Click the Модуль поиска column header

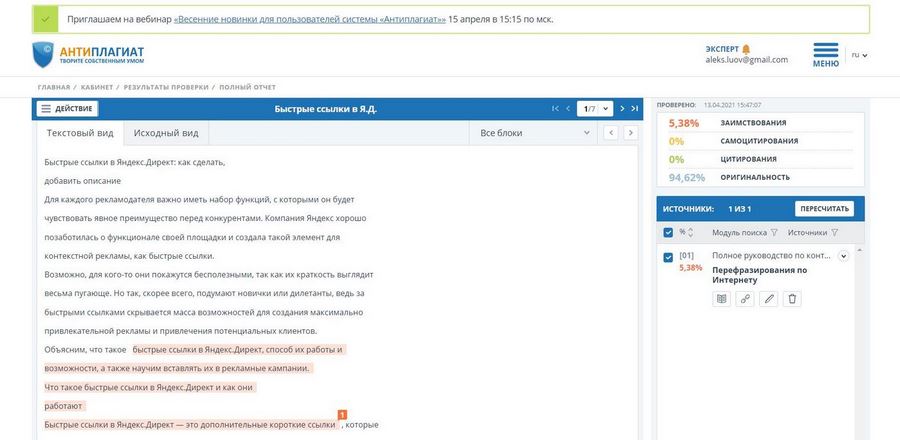pyautogui.click(x=739, y=233)
